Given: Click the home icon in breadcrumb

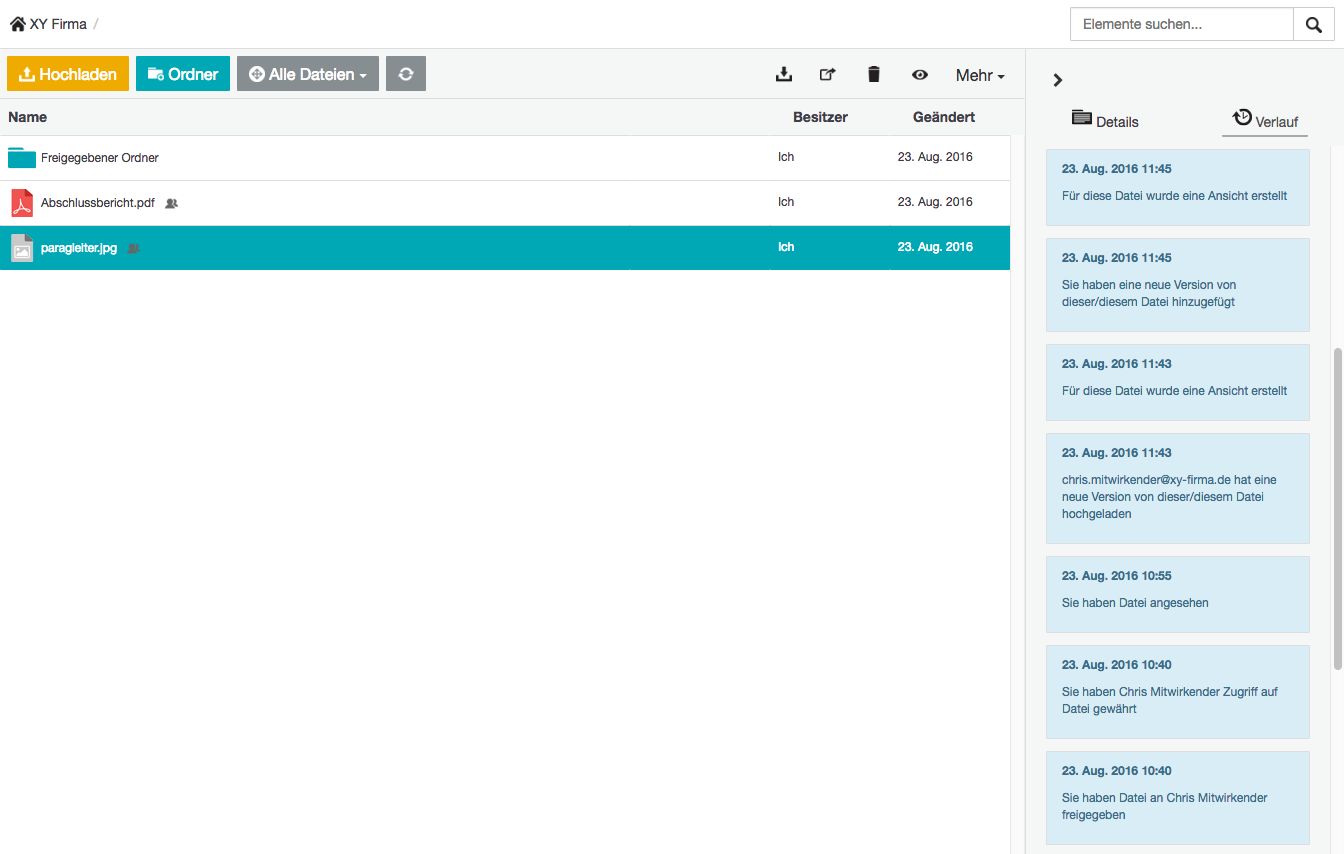Looking at the screenshot, I should click(x=18, y=24).
